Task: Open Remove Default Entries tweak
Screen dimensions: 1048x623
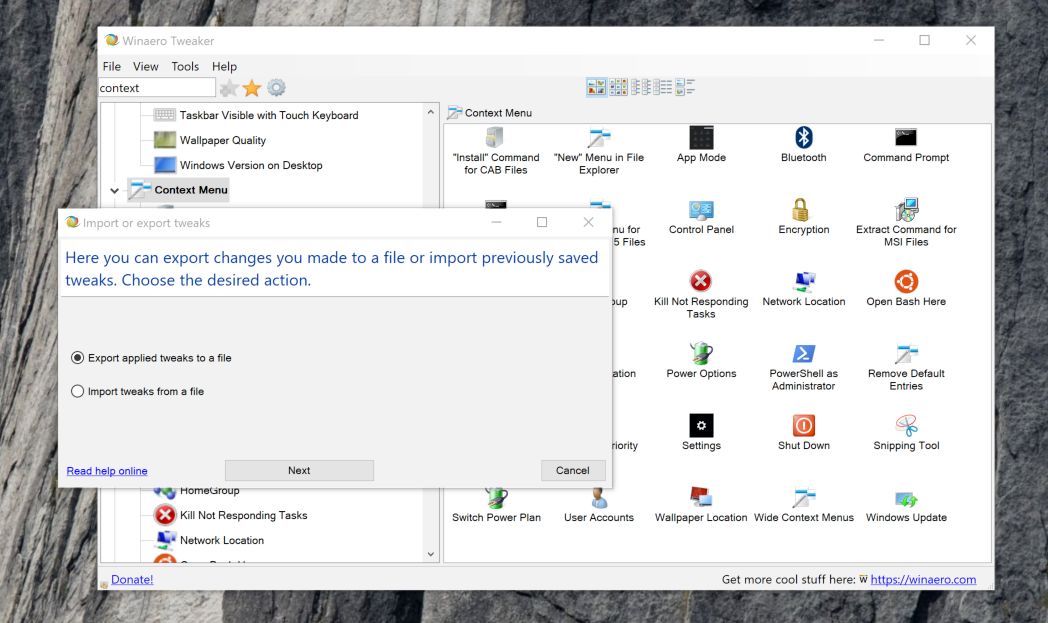Action: 906,367
